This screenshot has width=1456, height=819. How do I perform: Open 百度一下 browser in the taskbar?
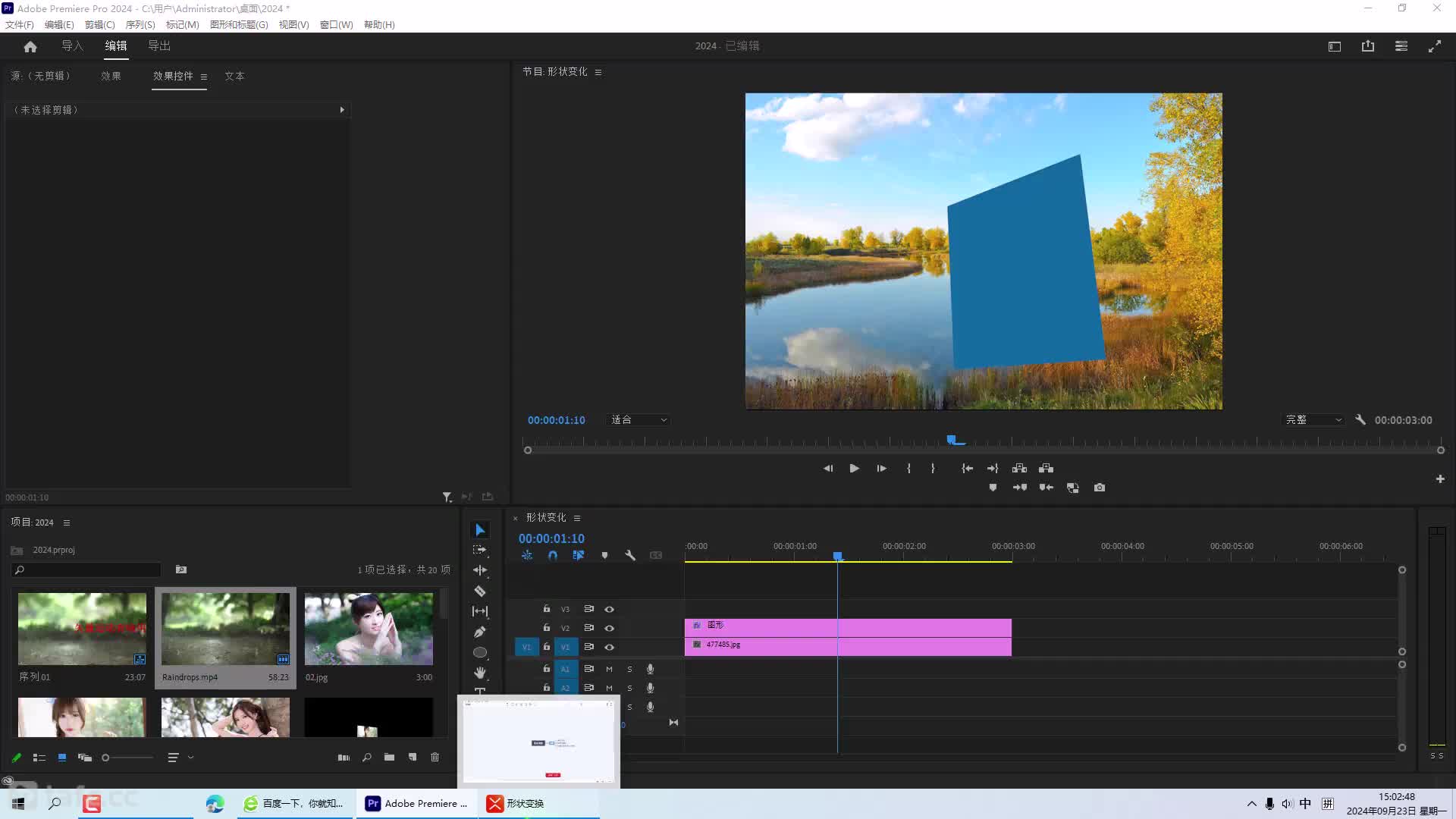coord(293,804)
